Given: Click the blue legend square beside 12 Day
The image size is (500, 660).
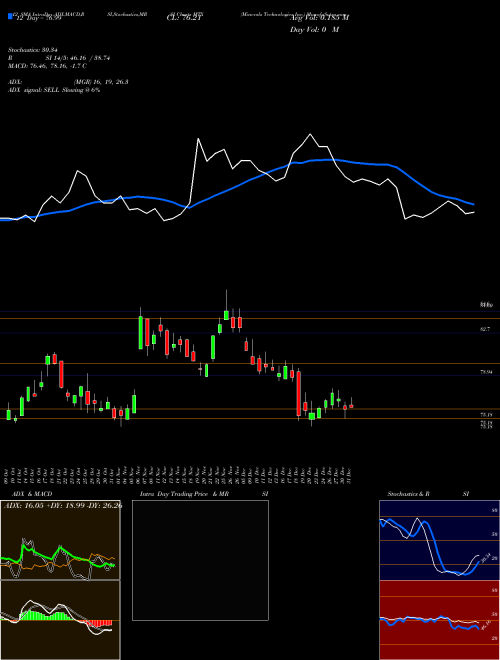Looking at the screenshot, I should pyautogui.click(x=10, y=16).
